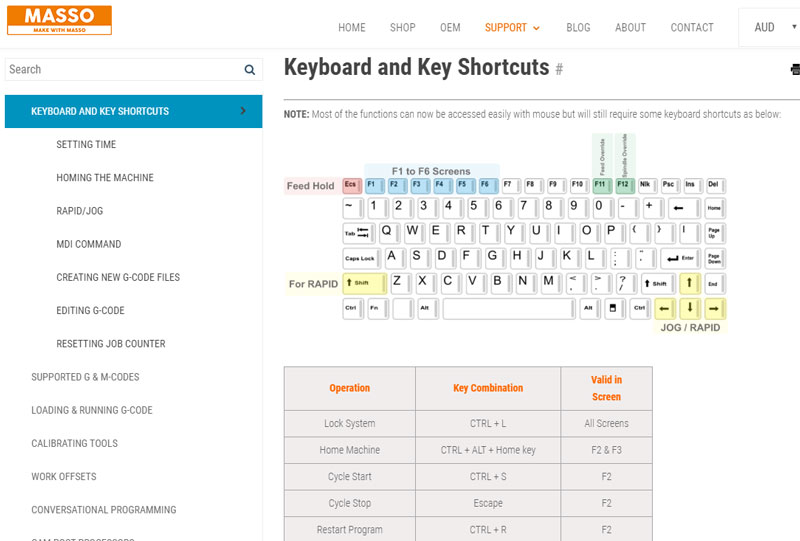
Task: Navigate to Calibrating Tools section
Action: click(74, 443)
